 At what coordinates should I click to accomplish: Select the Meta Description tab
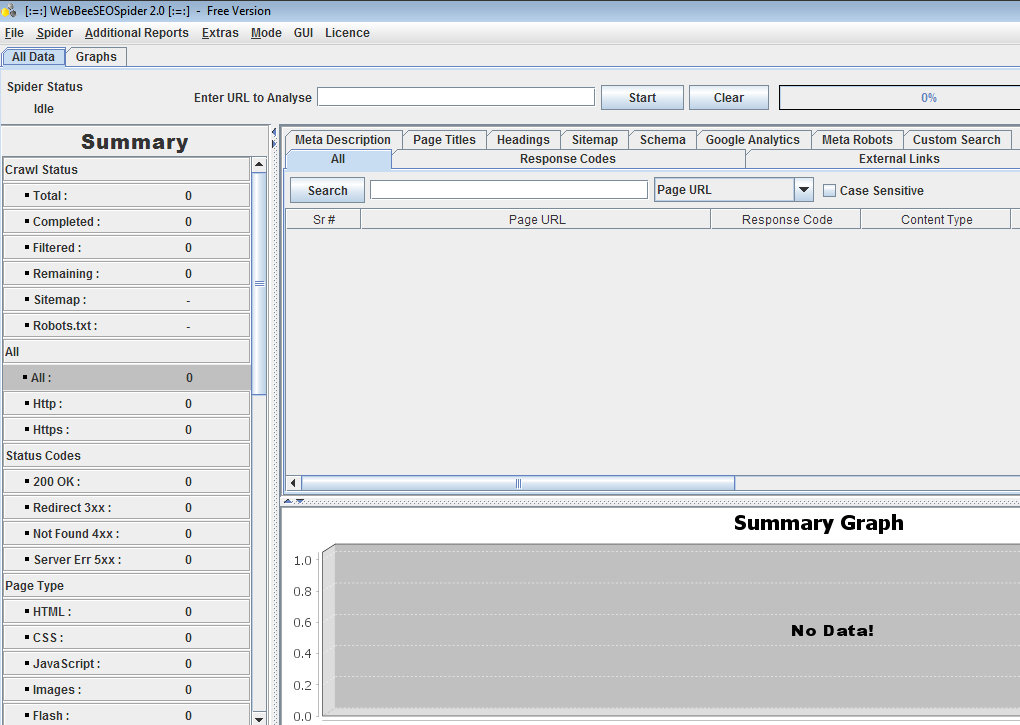[343, 140]
